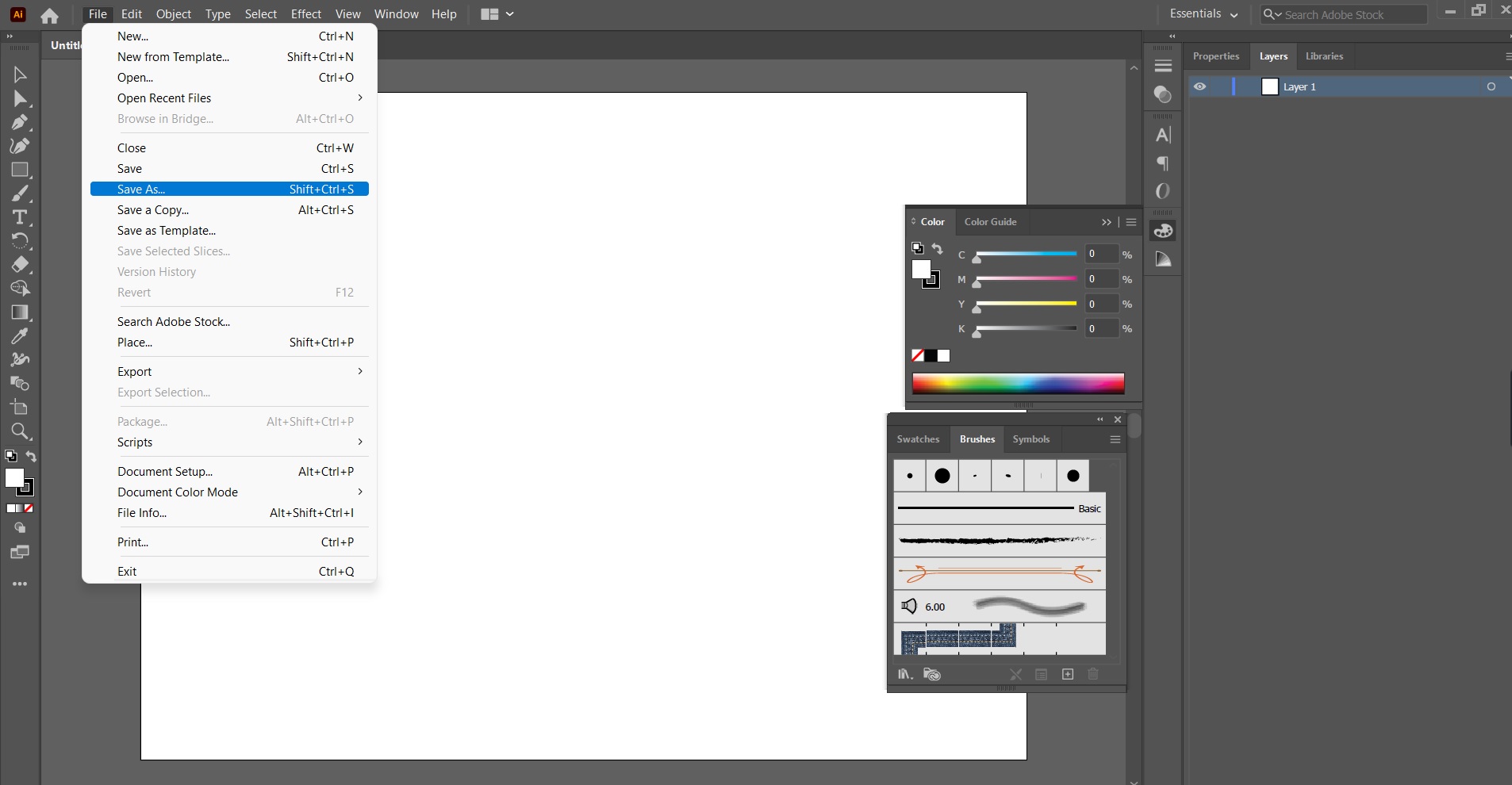The image size is (1512, 785).
Task: Switch to the Symbols tab
Action: click(x=1031, y=439)
